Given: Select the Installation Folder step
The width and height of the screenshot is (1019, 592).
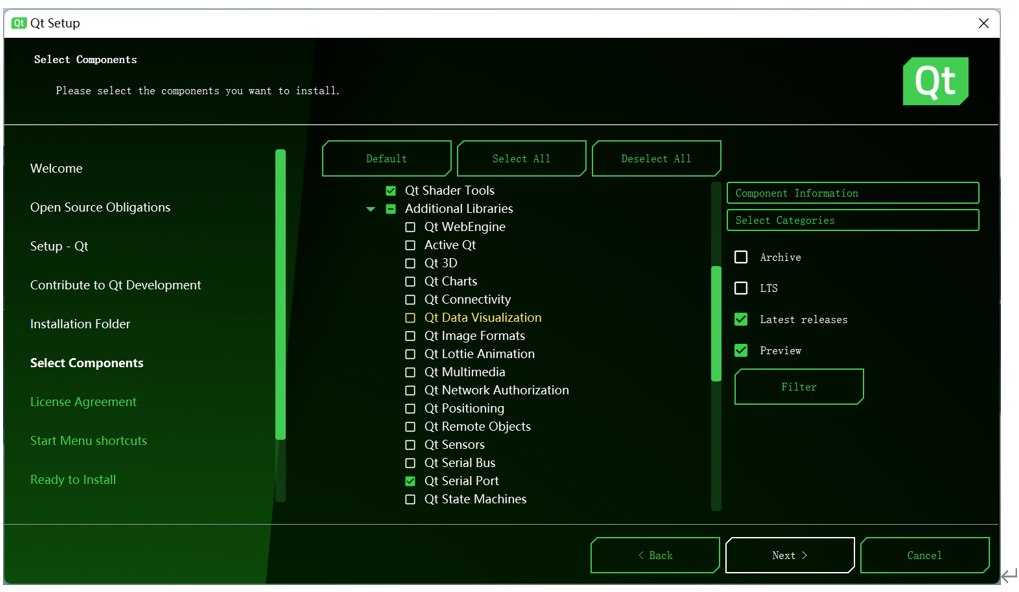Looking at the screenshot, I should [80, 324].
